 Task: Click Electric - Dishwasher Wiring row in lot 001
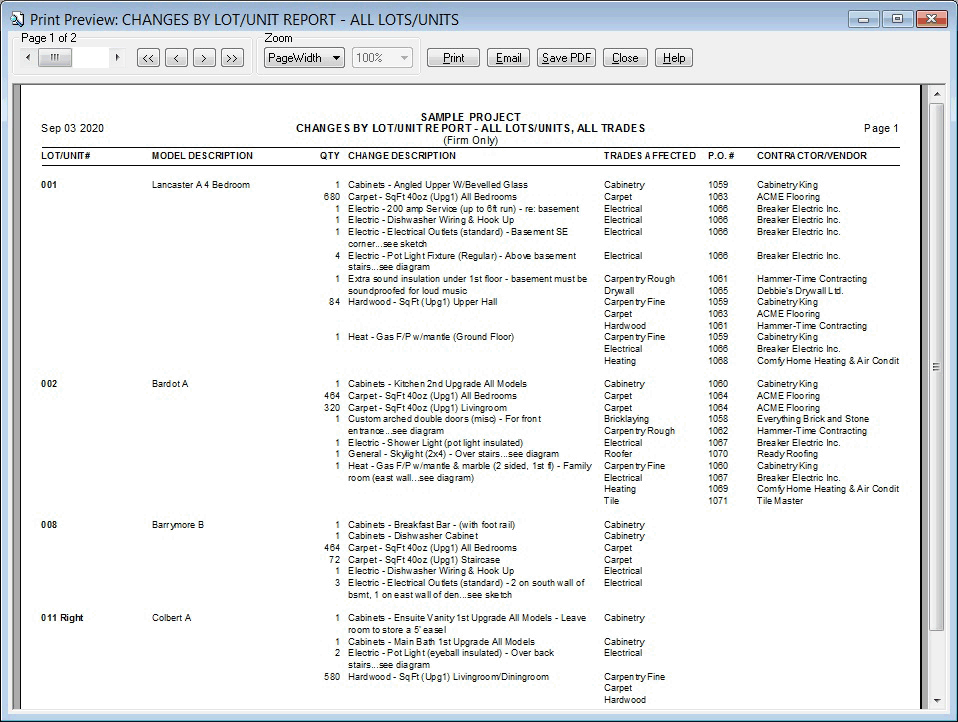(431, 220)
